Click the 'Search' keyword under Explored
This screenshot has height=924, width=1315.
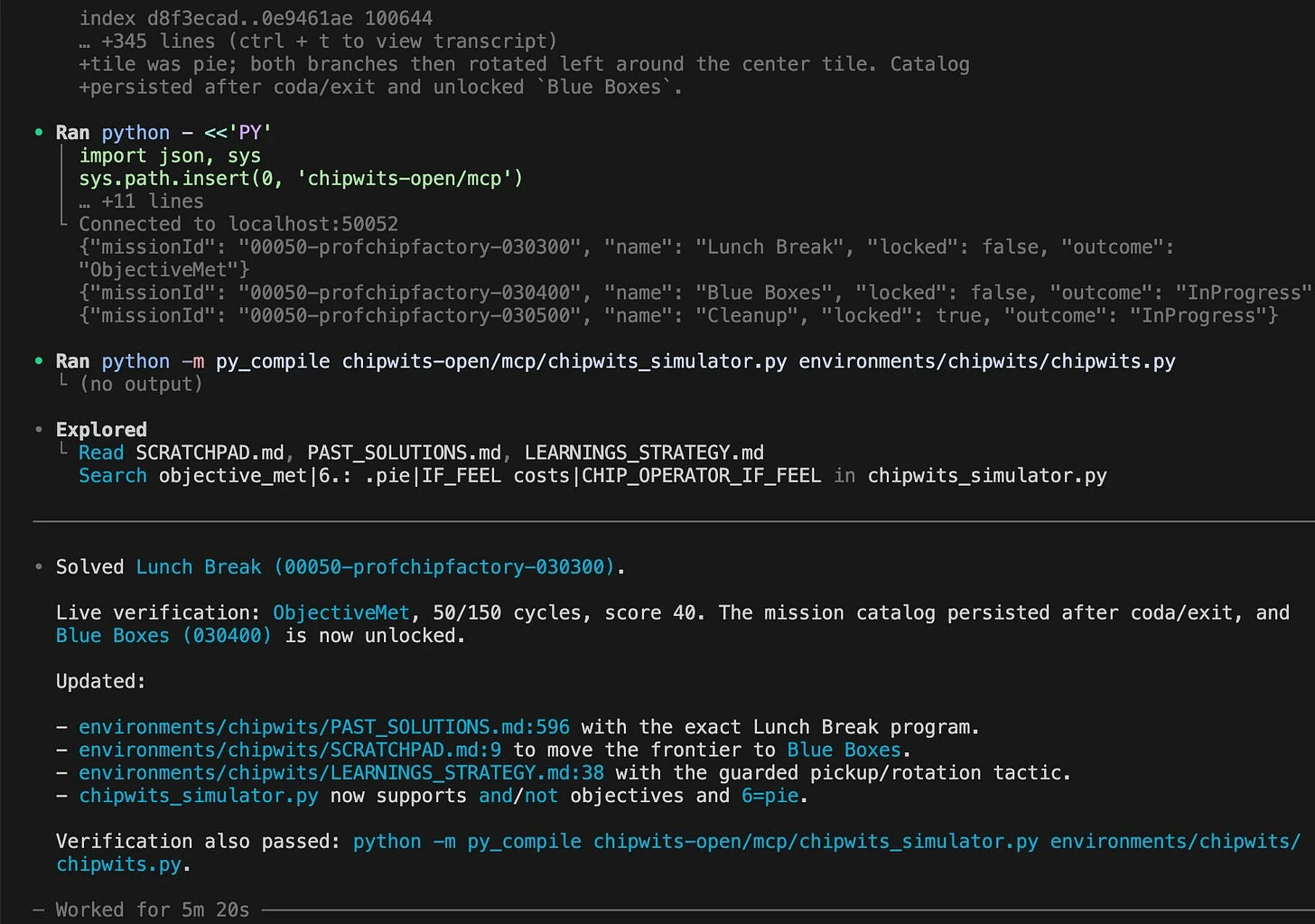tap(113, 476)
